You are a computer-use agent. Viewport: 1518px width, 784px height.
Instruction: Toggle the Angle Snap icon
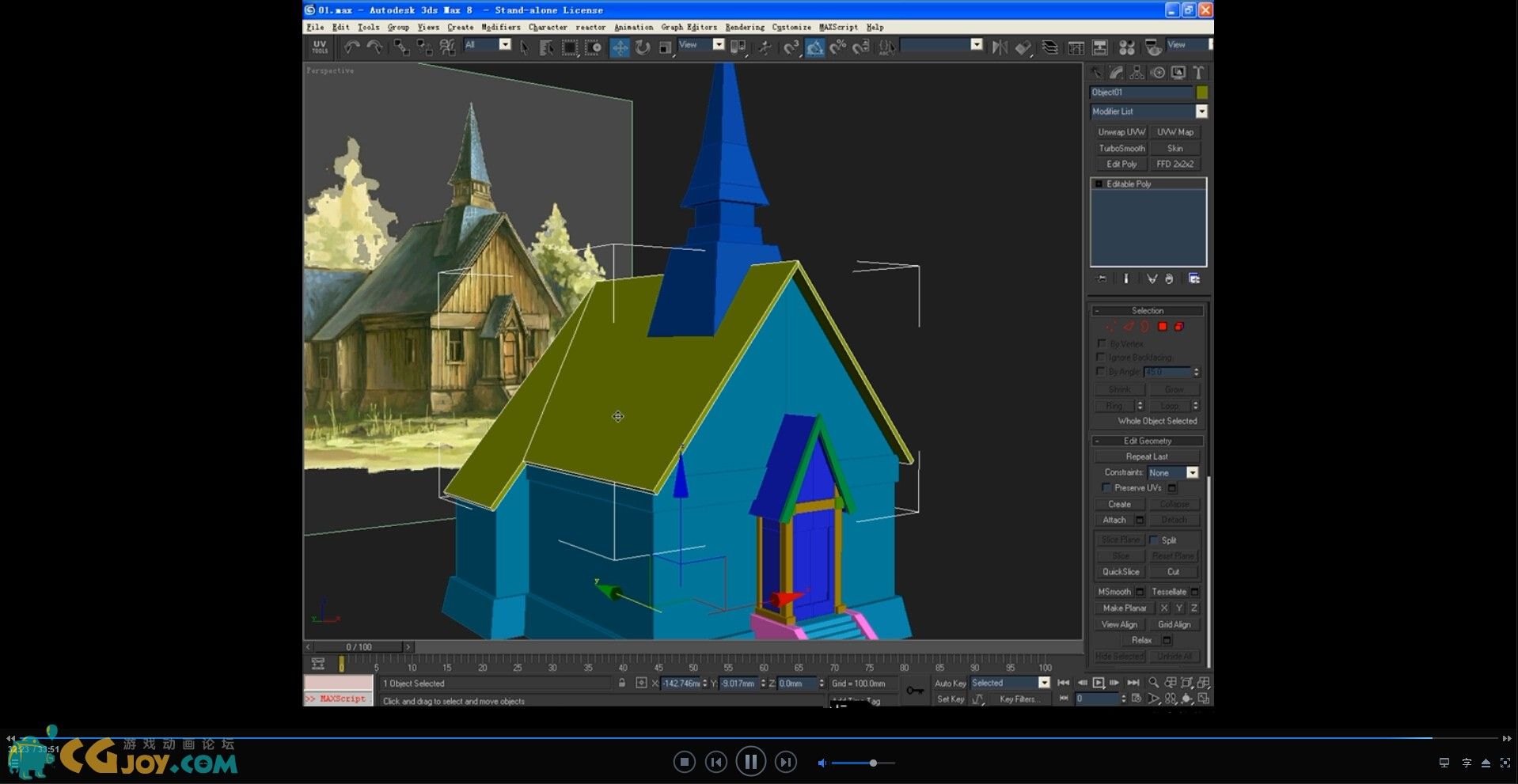click(x=814, y=47)
